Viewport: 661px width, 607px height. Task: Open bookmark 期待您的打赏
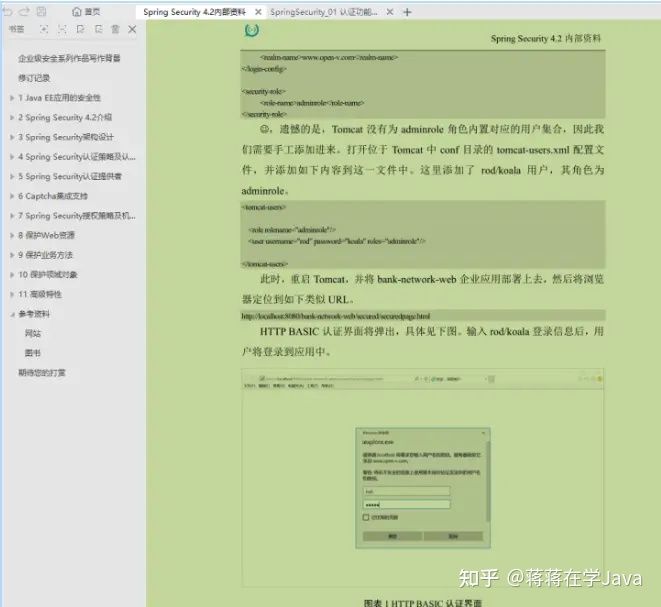pyautogui.click(x=42, y=373)
